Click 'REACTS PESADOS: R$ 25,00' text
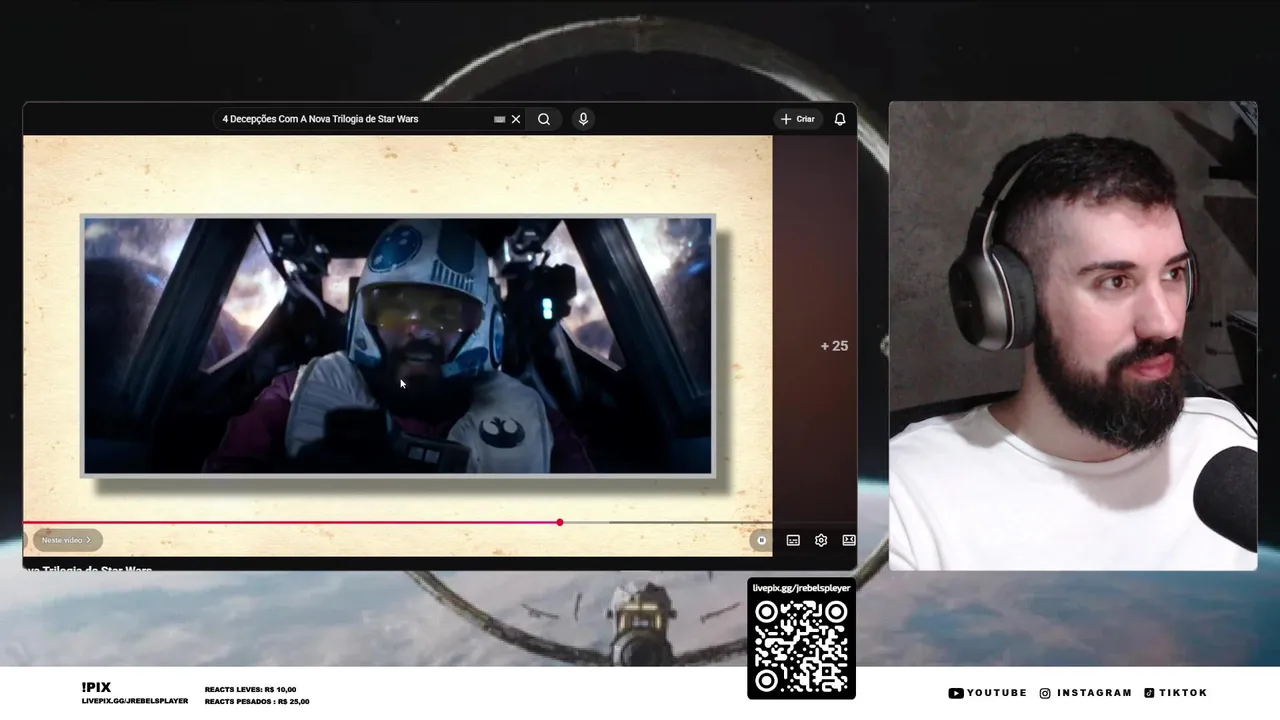Viewport: 1280px width, 720px height. [257, 702]
